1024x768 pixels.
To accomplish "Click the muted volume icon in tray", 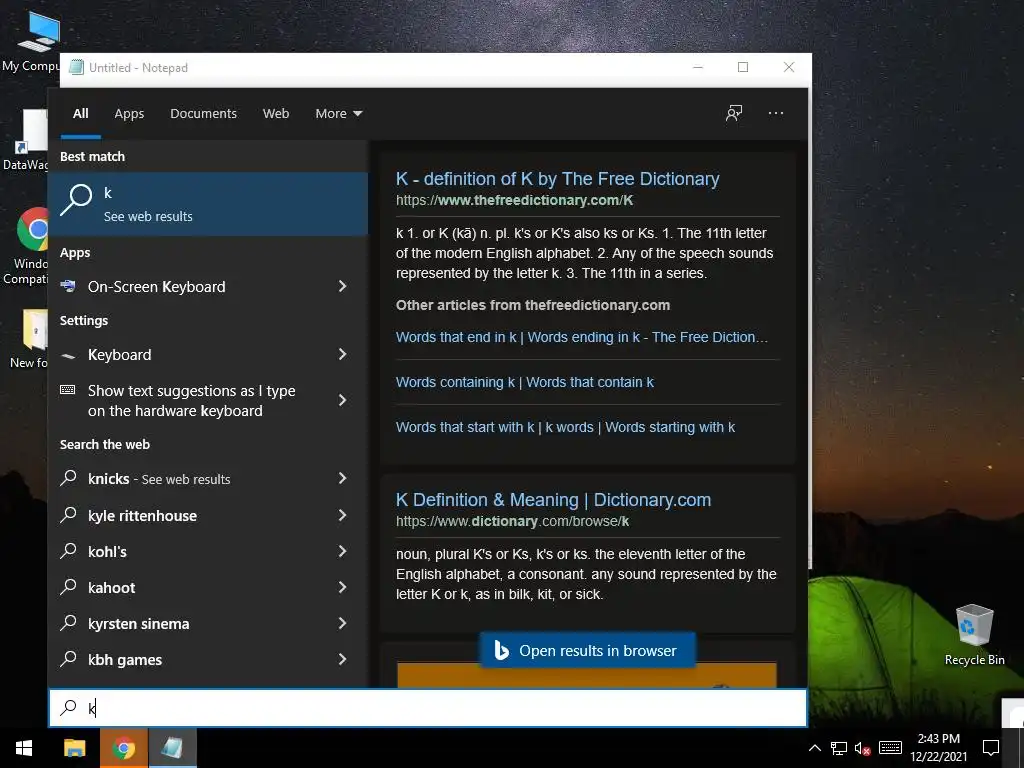I will (x=863, y=748).
